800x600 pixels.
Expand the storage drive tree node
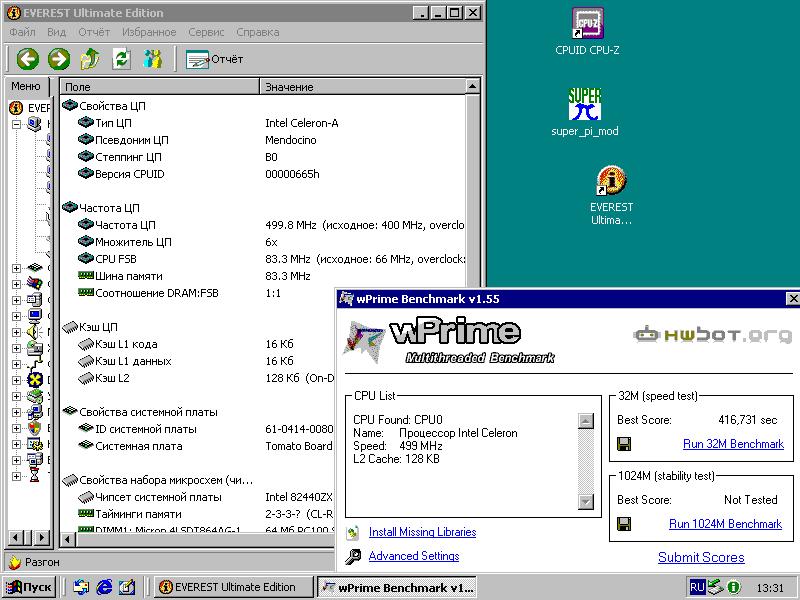tap(16, 348)
